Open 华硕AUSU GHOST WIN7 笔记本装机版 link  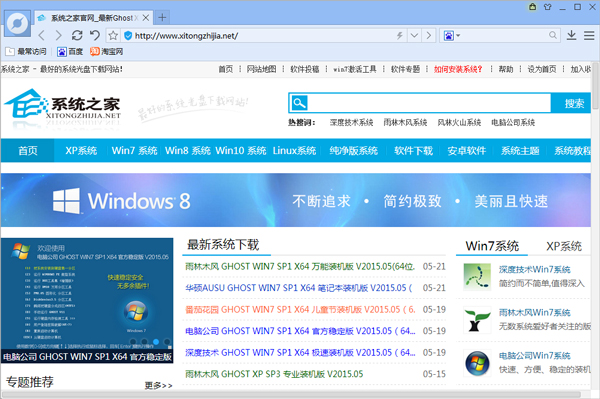click(x=298, y=288)
